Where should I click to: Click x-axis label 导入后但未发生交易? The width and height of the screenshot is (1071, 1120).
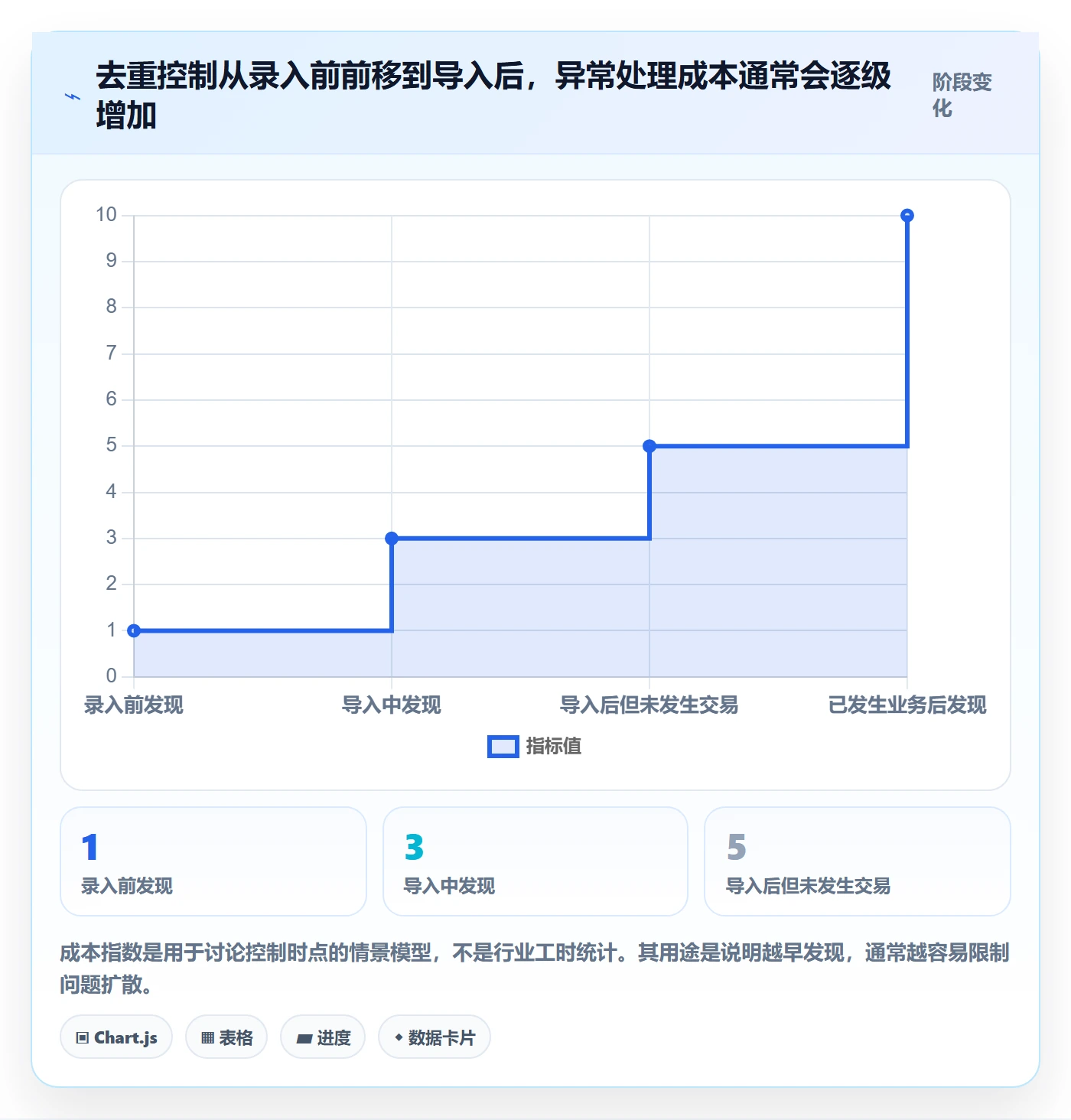[649, 705]
